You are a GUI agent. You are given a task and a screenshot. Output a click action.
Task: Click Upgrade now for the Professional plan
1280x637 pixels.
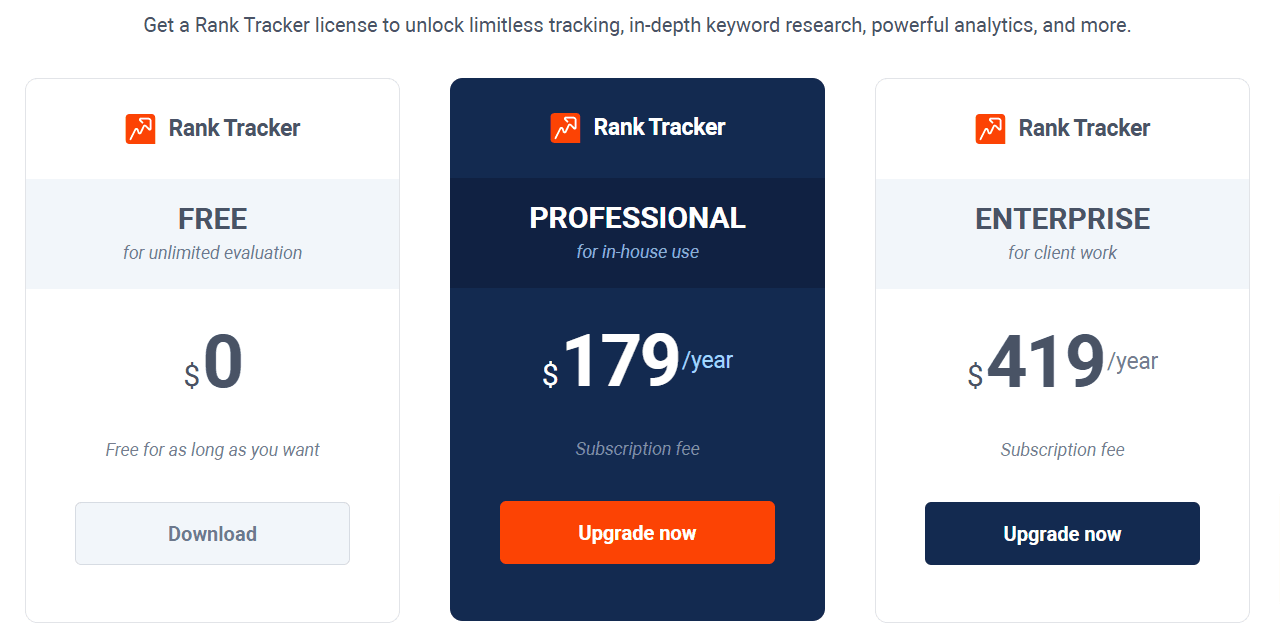pos(637,532)
